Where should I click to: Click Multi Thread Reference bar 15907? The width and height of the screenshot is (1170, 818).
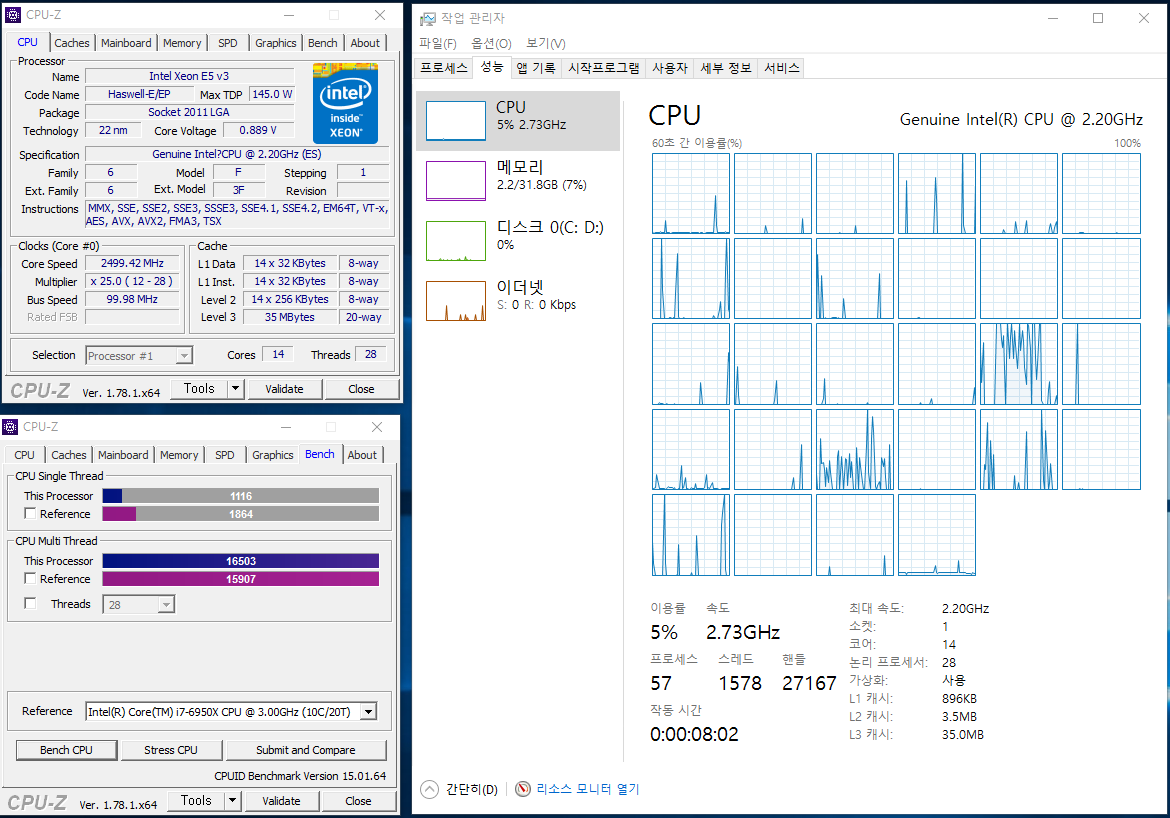pyautogui.click(x=240, y=579)
